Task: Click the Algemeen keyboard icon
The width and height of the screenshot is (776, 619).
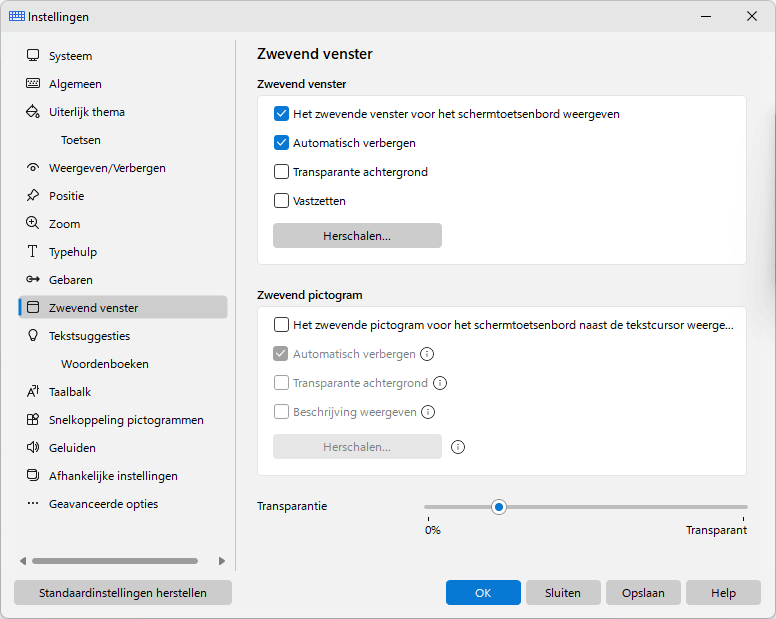Action: (33, 83)
